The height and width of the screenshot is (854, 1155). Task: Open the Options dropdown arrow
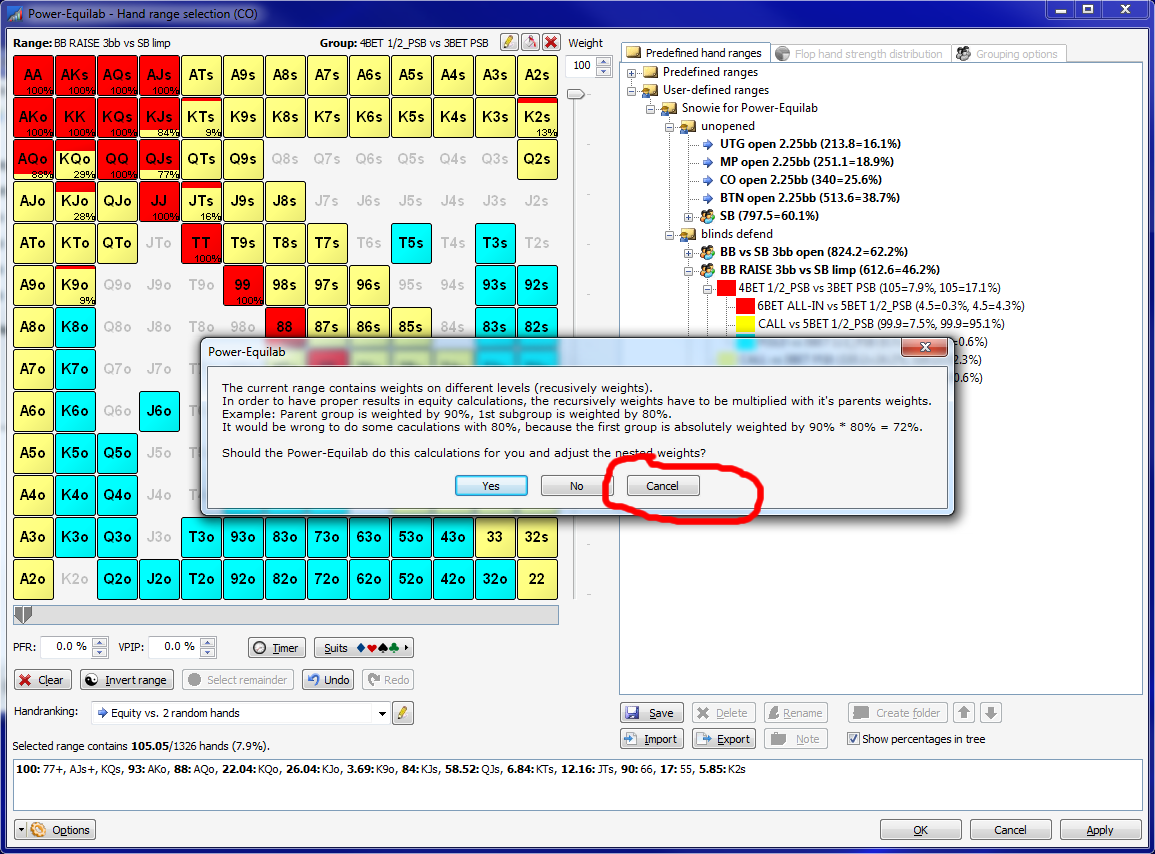pos(21,830)
